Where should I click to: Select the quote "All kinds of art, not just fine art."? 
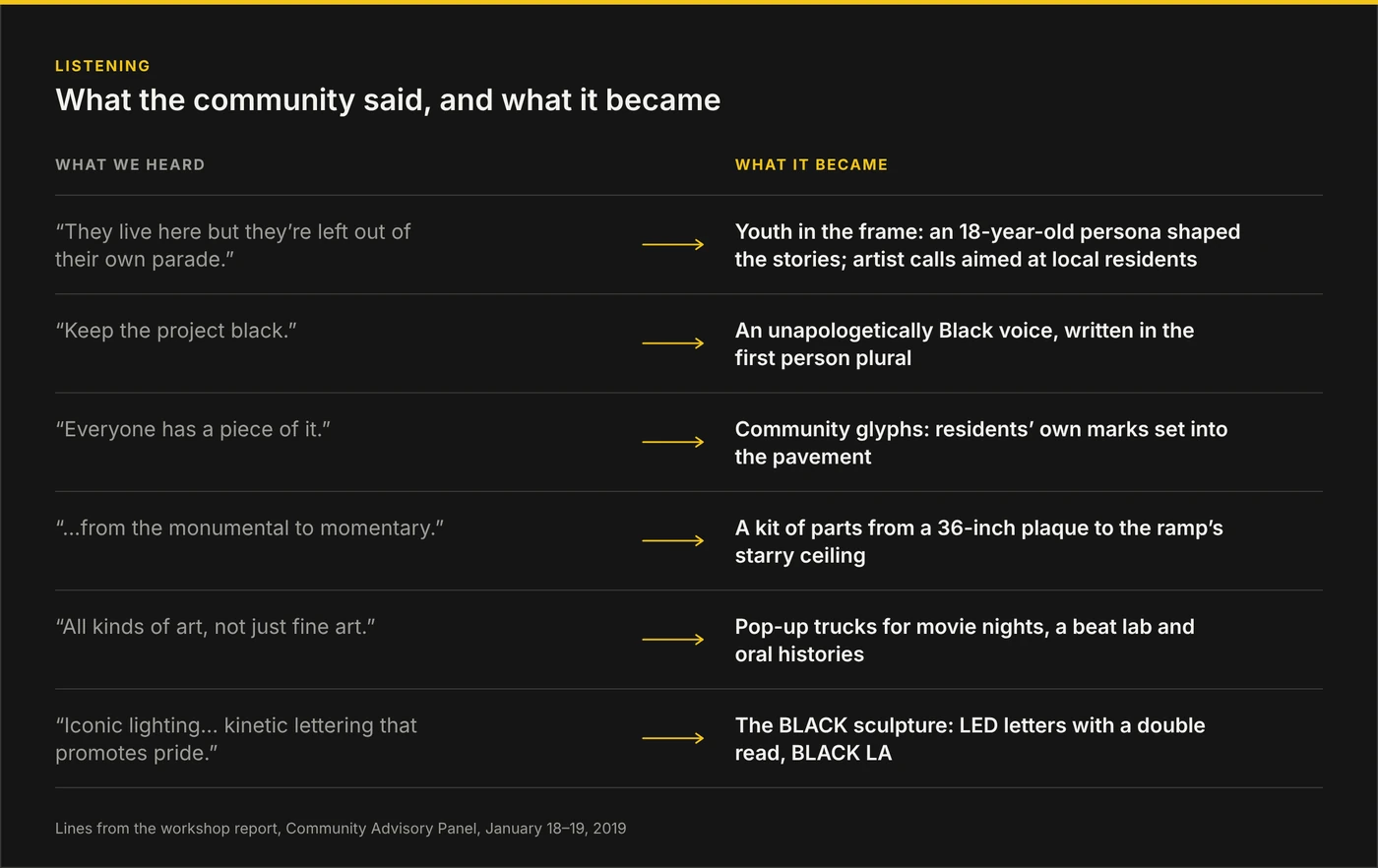pos(216,627)
